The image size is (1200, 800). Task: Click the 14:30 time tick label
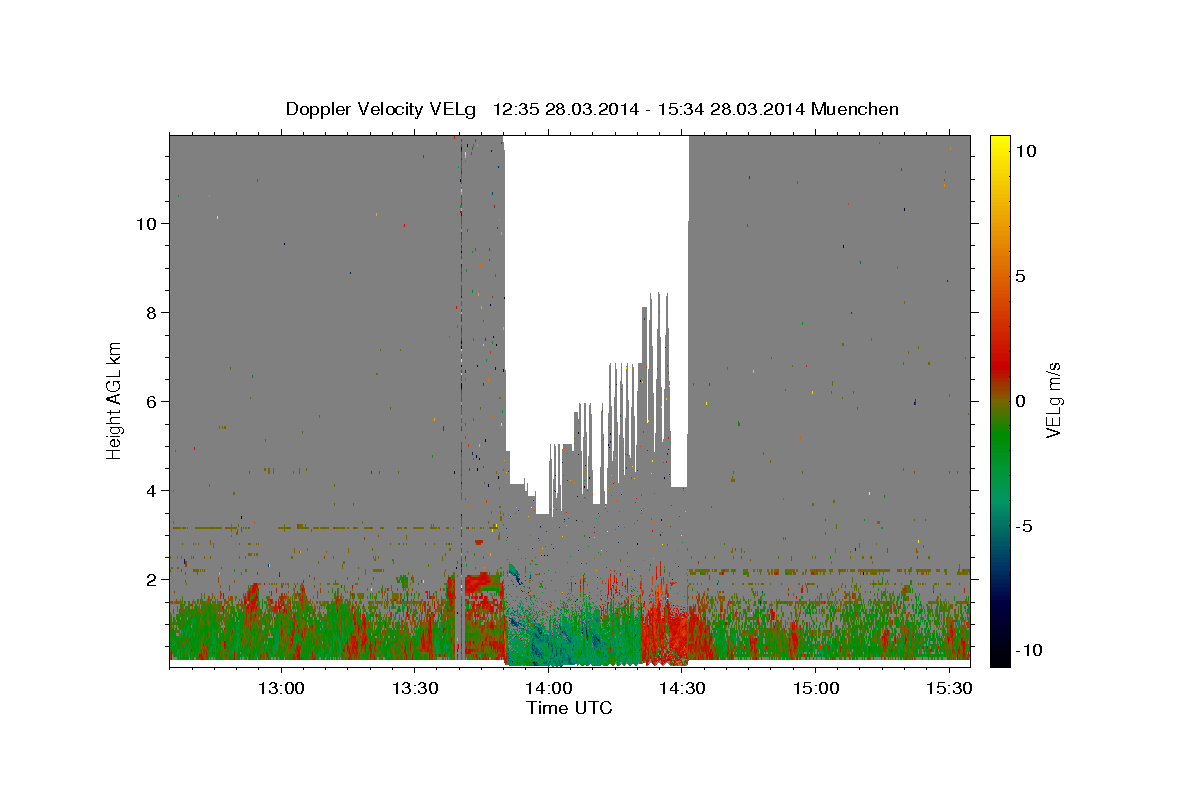682,689
